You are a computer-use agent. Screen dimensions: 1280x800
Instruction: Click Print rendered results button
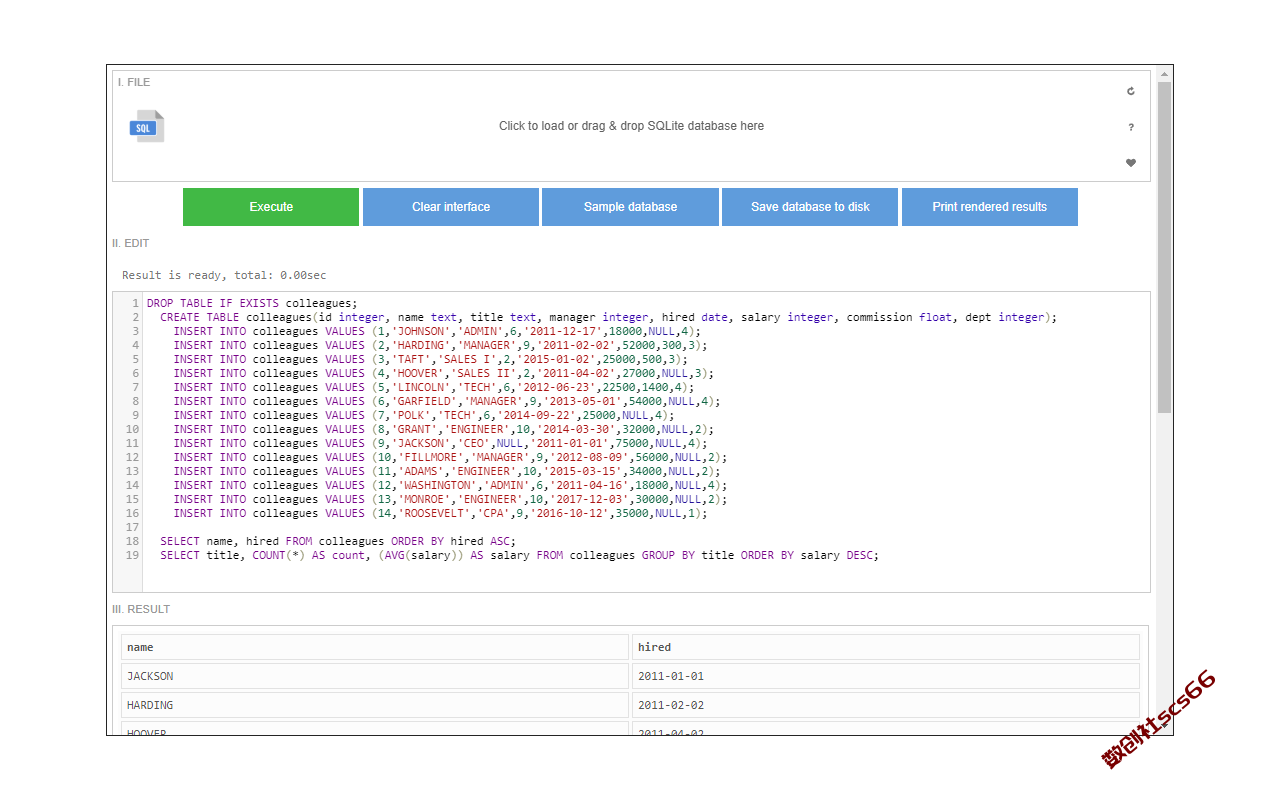point(990,207)
